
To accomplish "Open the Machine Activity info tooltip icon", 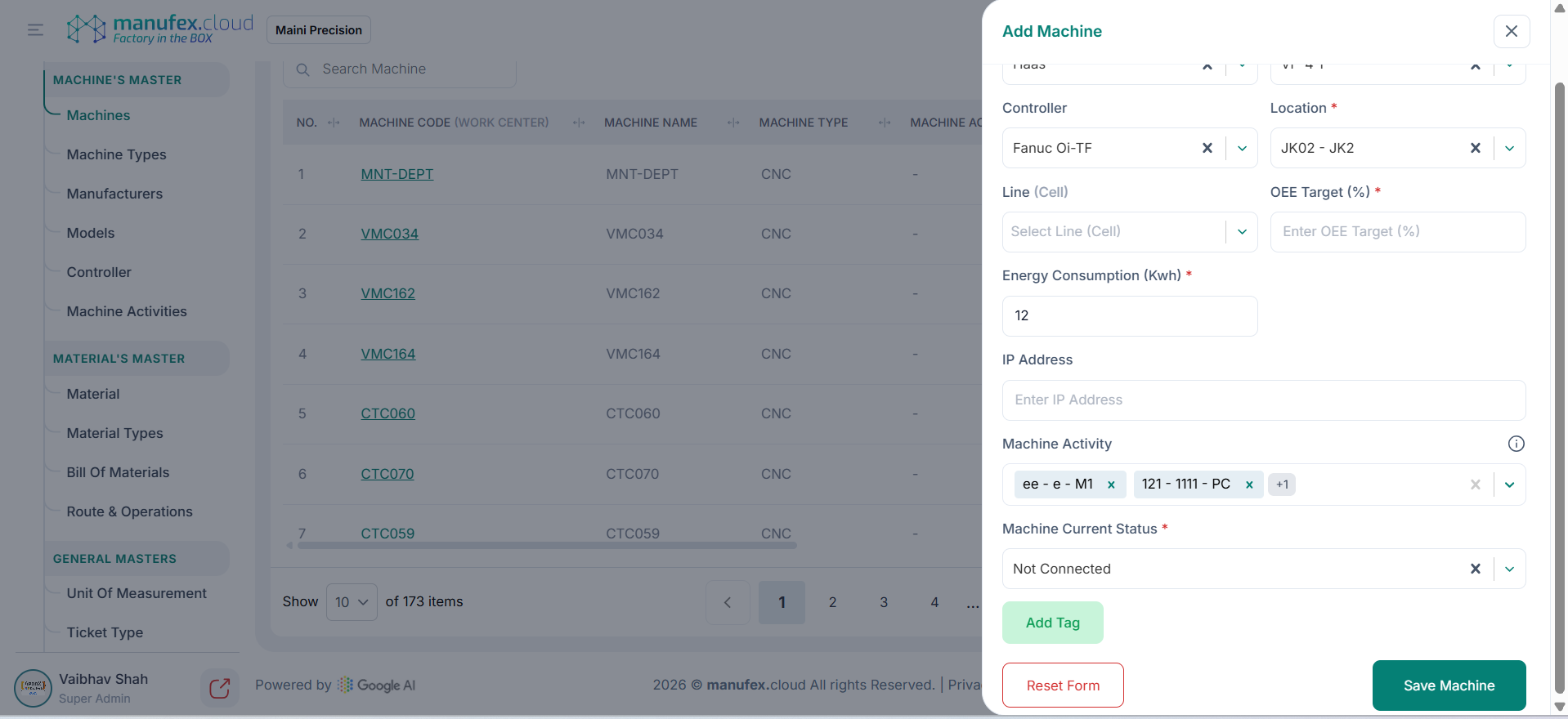I will click(1516, 444).
